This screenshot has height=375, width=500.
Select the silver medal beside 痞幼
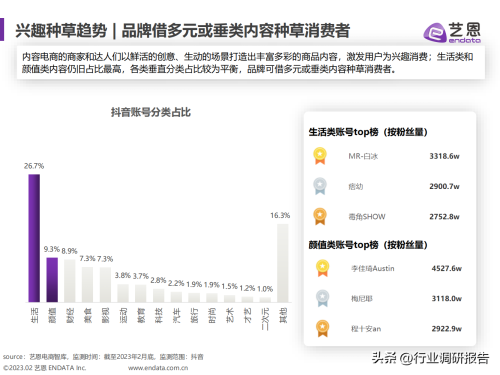pyautogui.click(x=320, y=186)
